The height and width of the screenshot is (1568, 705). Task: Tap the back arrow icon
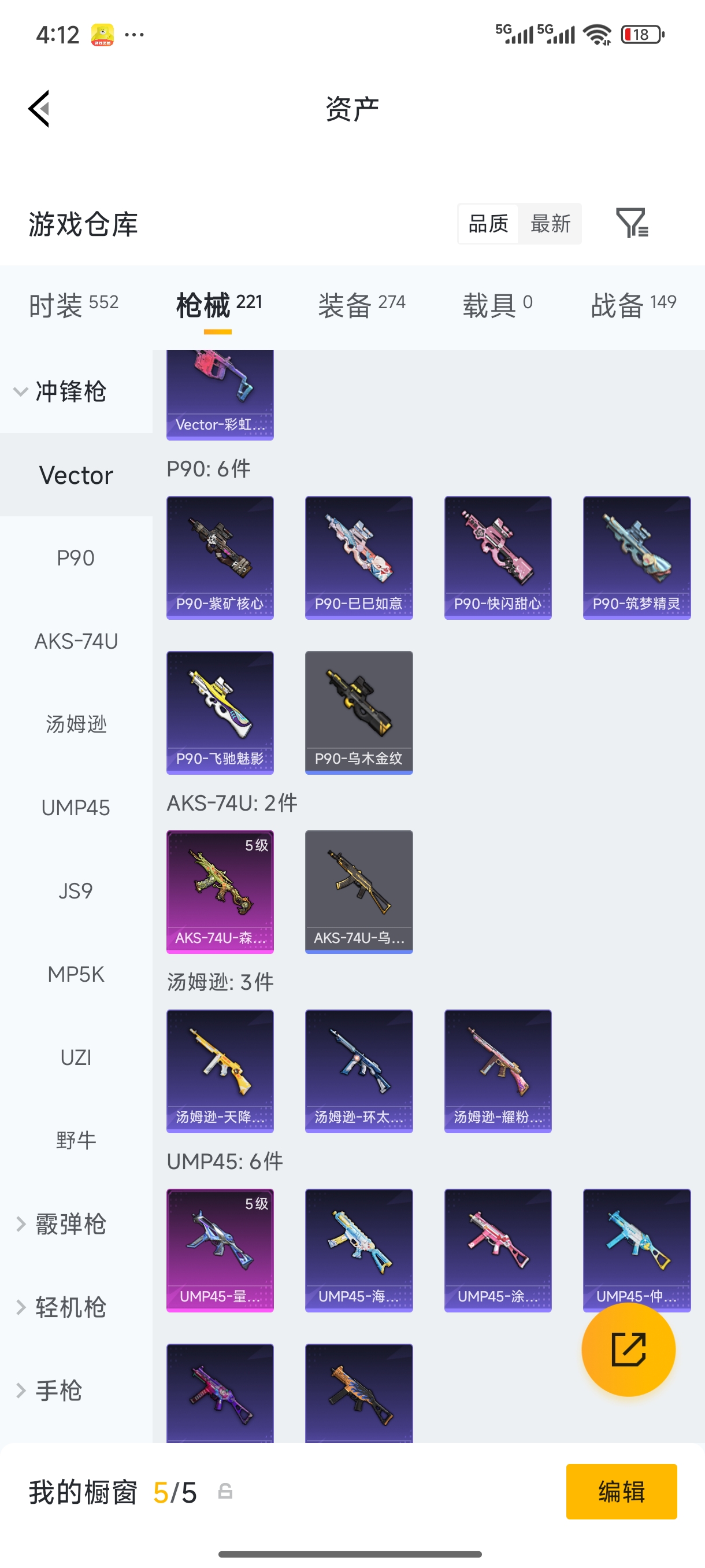point(39,109)
